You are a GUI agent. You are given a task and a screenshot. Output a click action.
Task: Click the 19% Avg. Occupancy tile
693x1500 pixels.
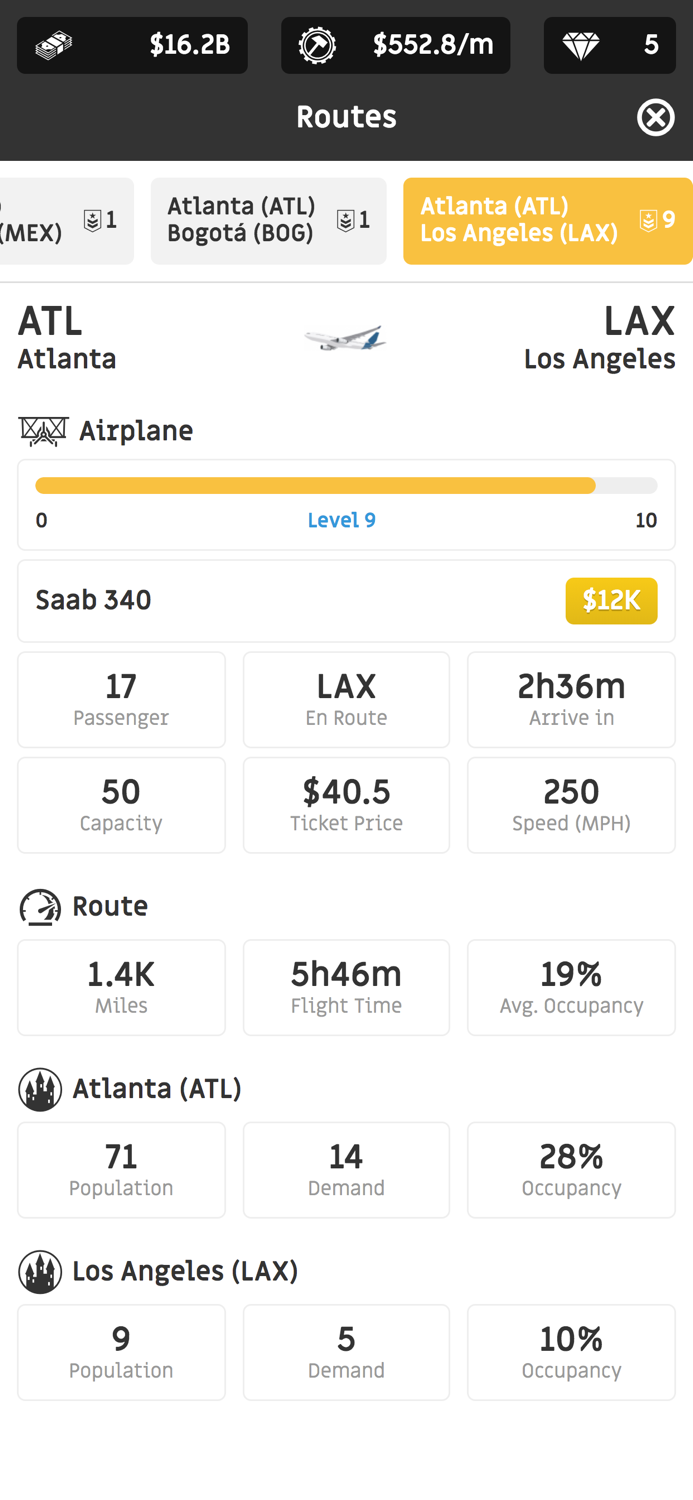pos(571,986)
